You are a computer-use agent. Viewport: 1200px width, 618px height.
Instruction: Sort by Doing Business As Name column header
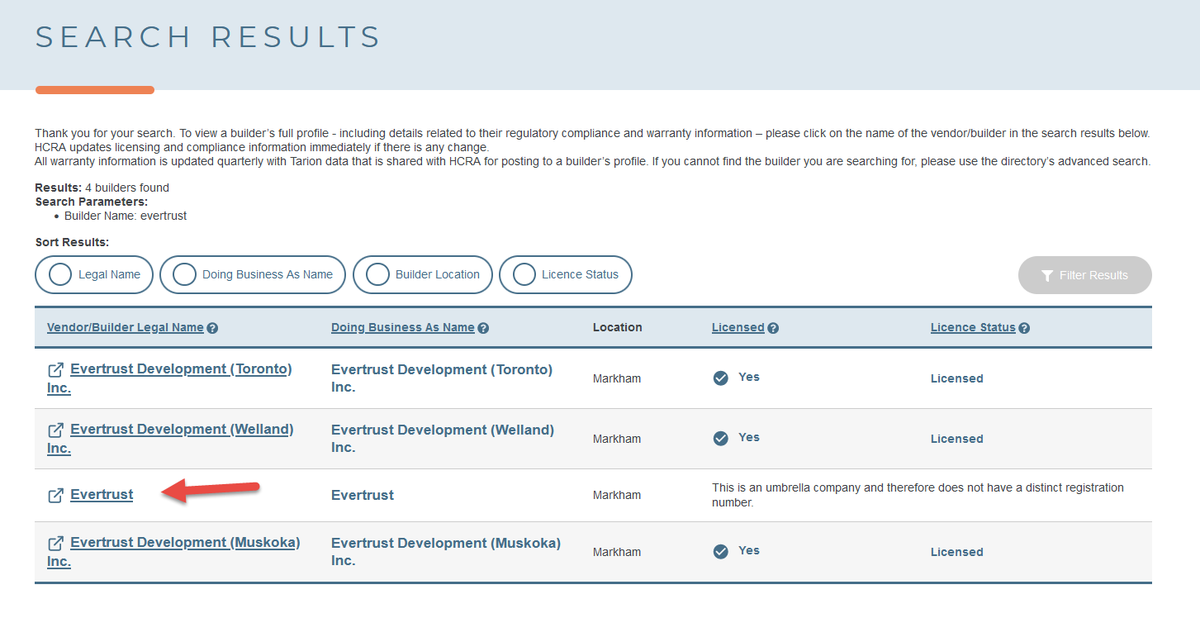point(403,328)
